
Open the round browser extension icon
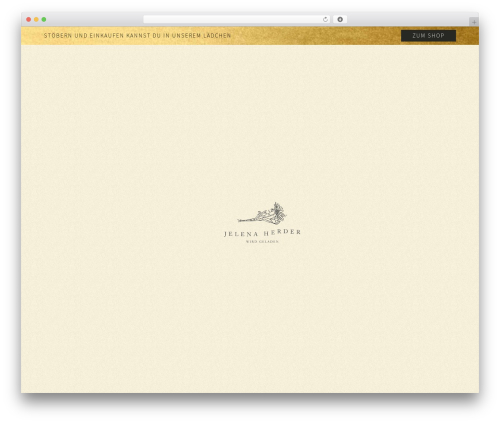click(340, 19)
